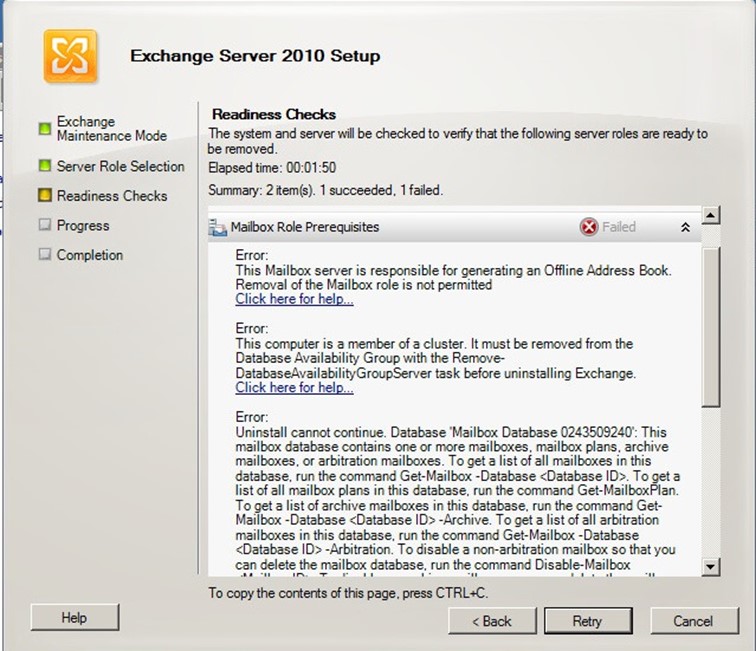Open help link for cluster member error
756x651 pixels.
(x=294, y=388)
